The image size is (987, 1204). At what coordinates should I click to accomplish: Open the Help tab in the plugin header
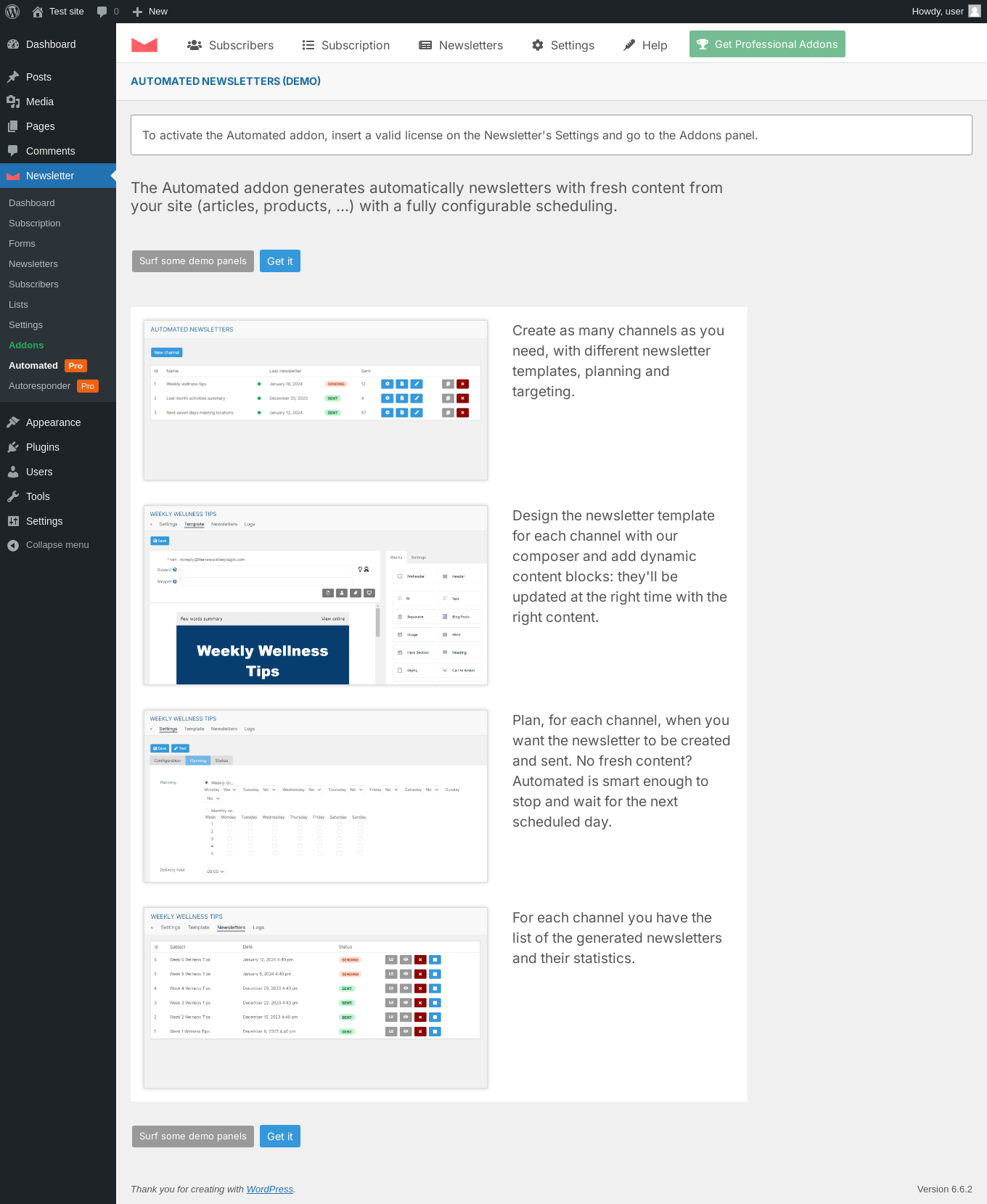(645, 45)
